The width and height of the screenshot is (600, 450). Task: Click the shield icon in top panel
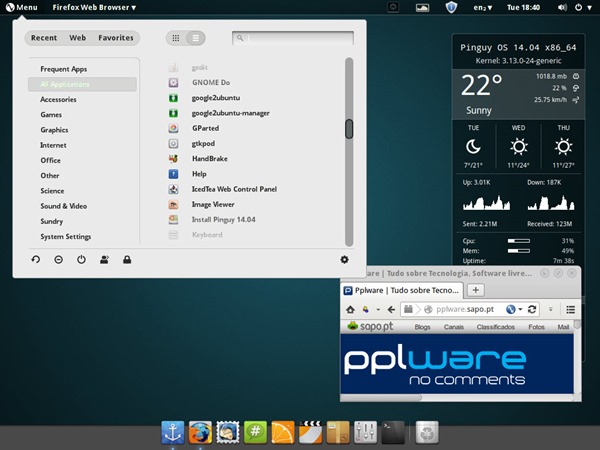pos(452,7)
